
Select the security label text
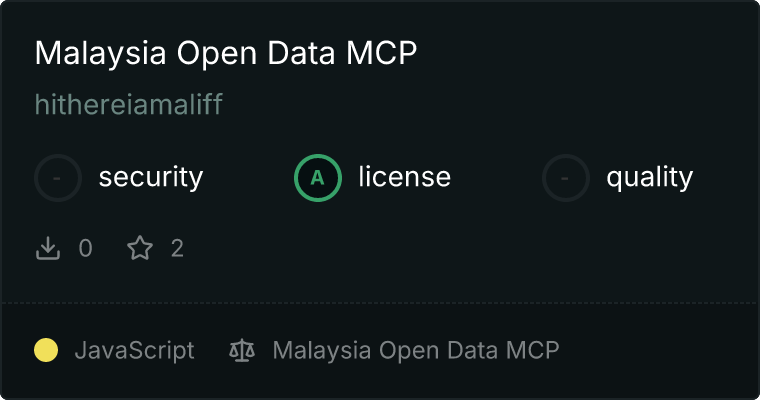point(151,178)
